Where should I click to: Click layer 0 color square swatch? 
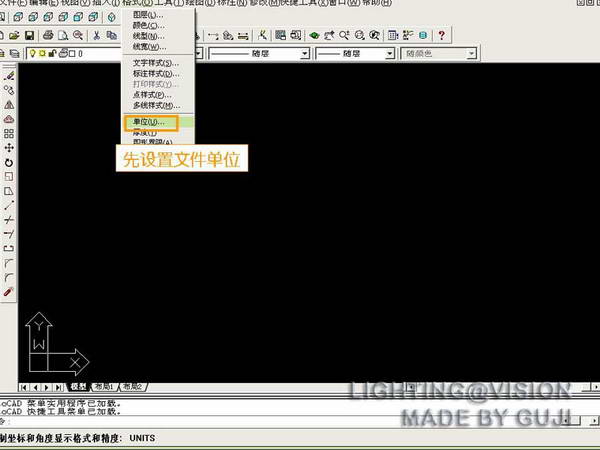click(72, 54)
